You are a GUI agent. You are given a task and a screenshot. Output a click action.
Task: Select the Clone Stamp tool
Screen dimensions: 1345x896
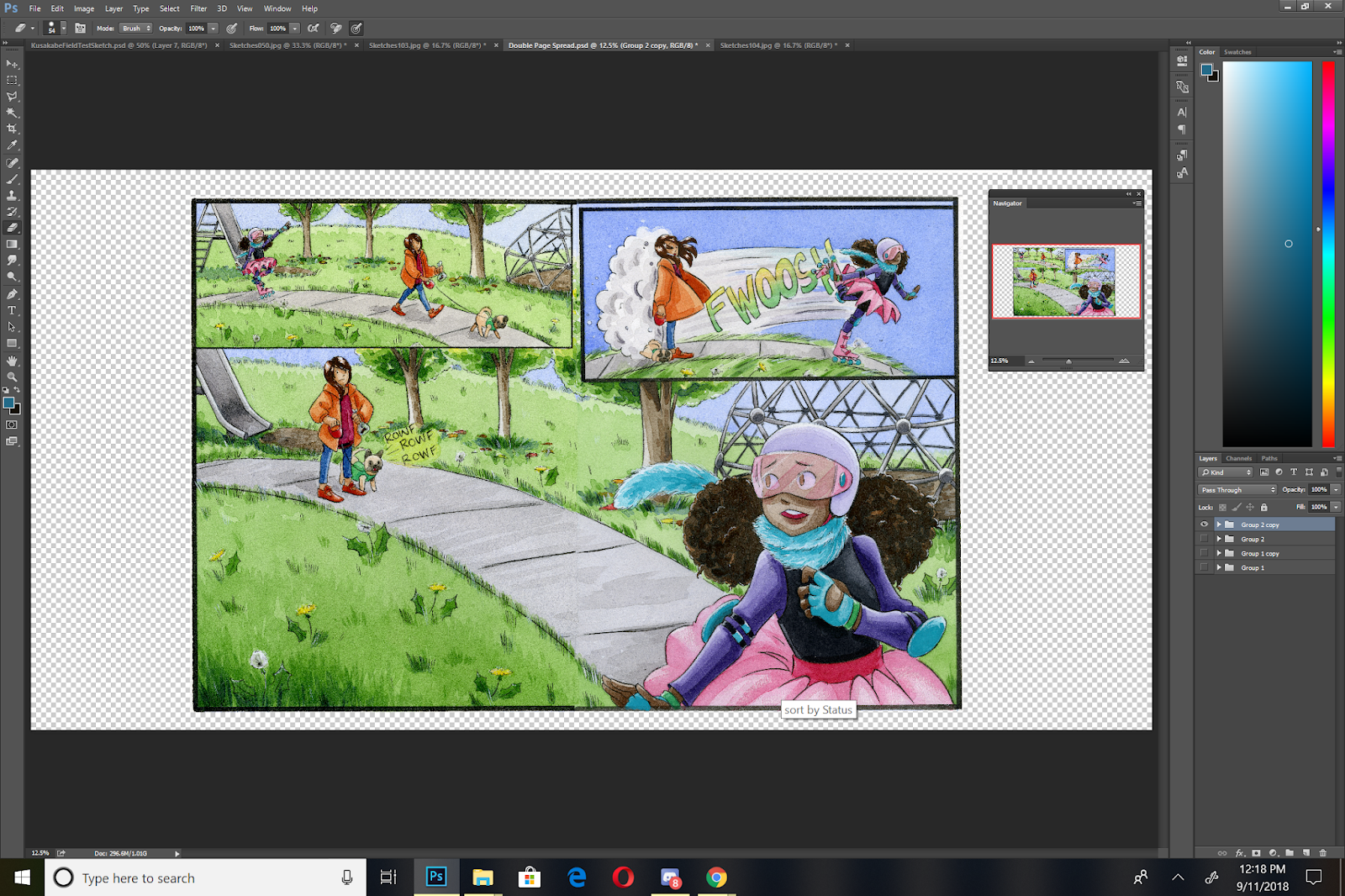tap(12, 195)
